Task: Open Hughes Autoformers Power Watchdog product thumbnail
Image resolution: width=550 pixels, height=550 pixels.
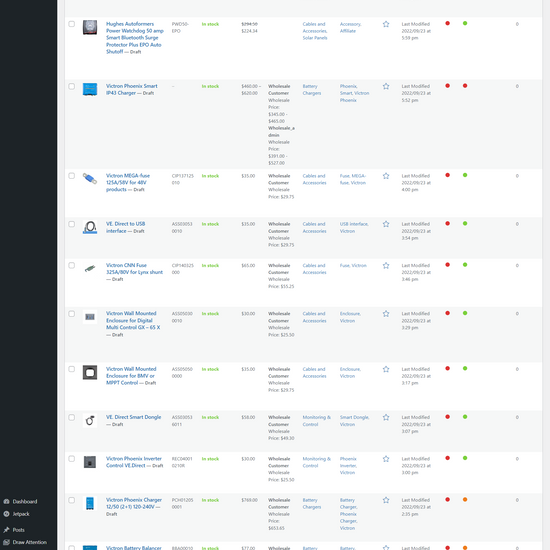Action: click(90, 27)
